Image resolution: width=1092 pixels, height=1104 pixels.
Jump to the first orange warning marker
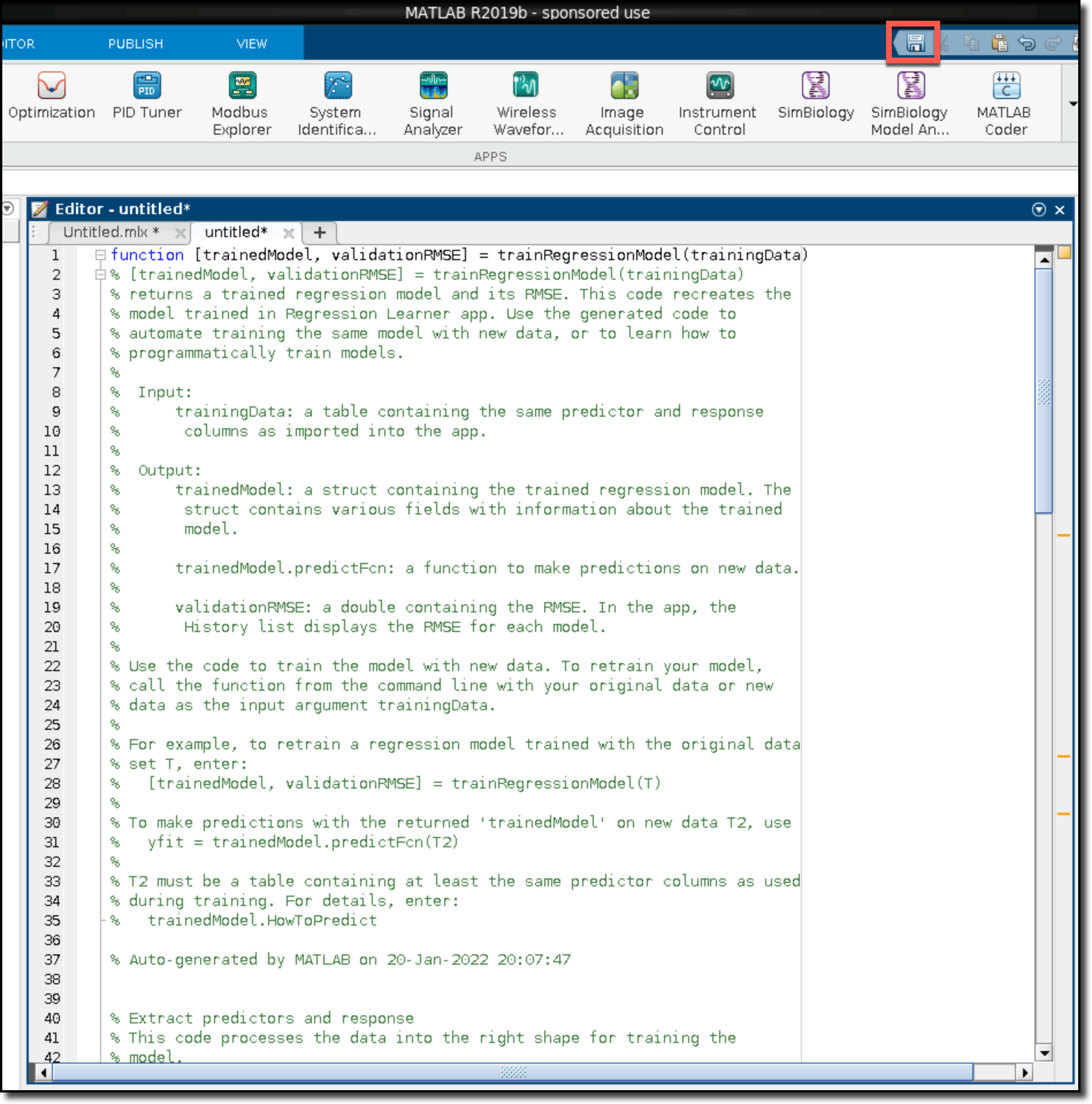pyautogui.click(x=1064, y=535)
